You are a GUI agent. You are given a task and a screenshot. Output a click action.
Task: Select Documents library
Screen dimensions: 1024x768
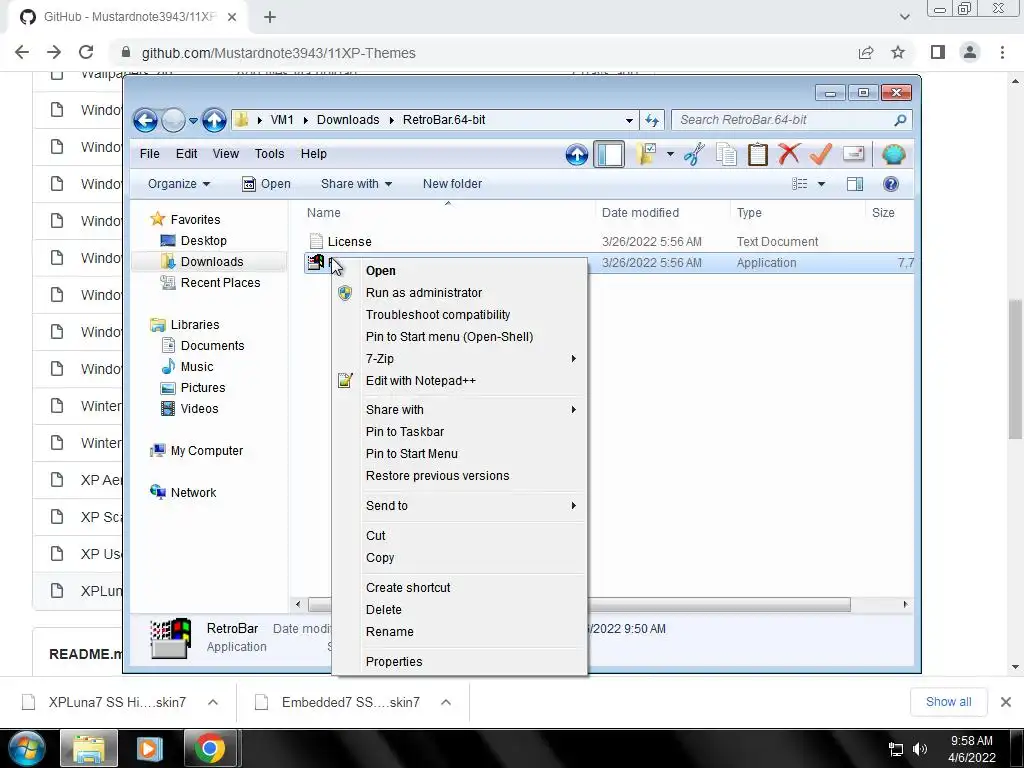click(212, 345)
